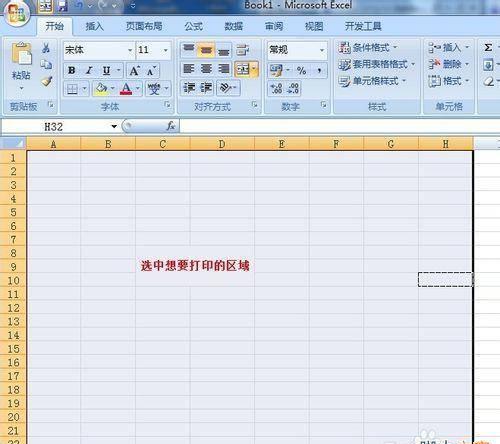
Task: Switch to the 开发工具 Developer tab
Action: [363, 26]
